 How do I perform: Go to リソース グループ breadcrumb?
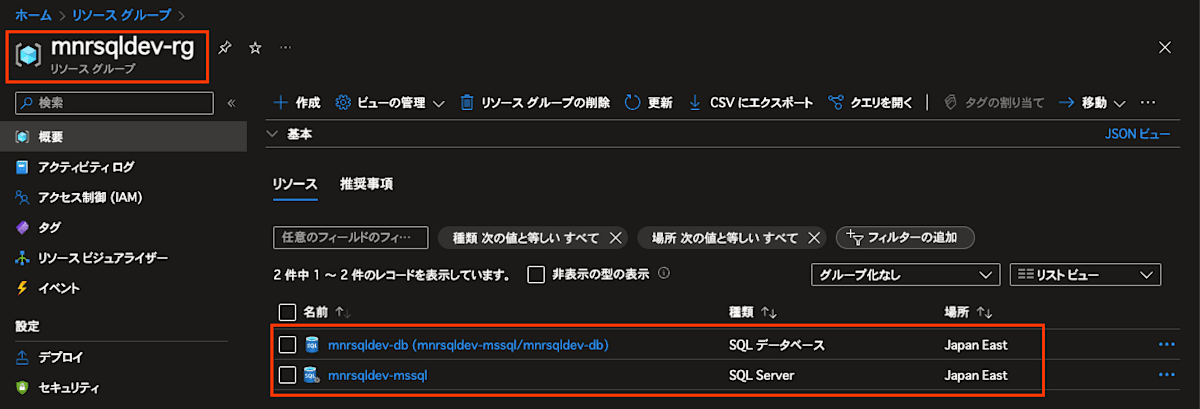(x=119, y=15)
